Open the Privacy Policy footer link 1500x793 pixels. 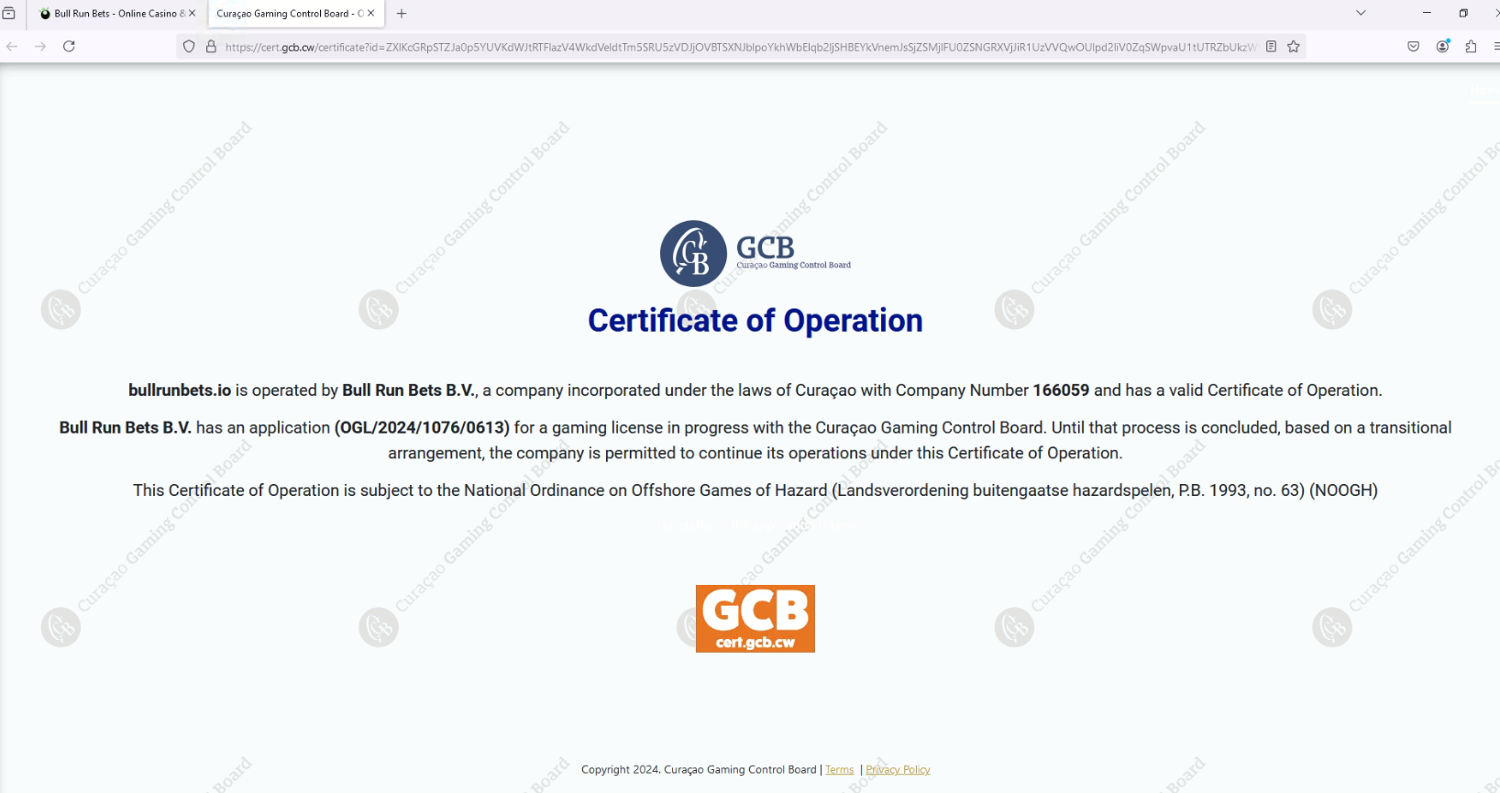point(897,769)
